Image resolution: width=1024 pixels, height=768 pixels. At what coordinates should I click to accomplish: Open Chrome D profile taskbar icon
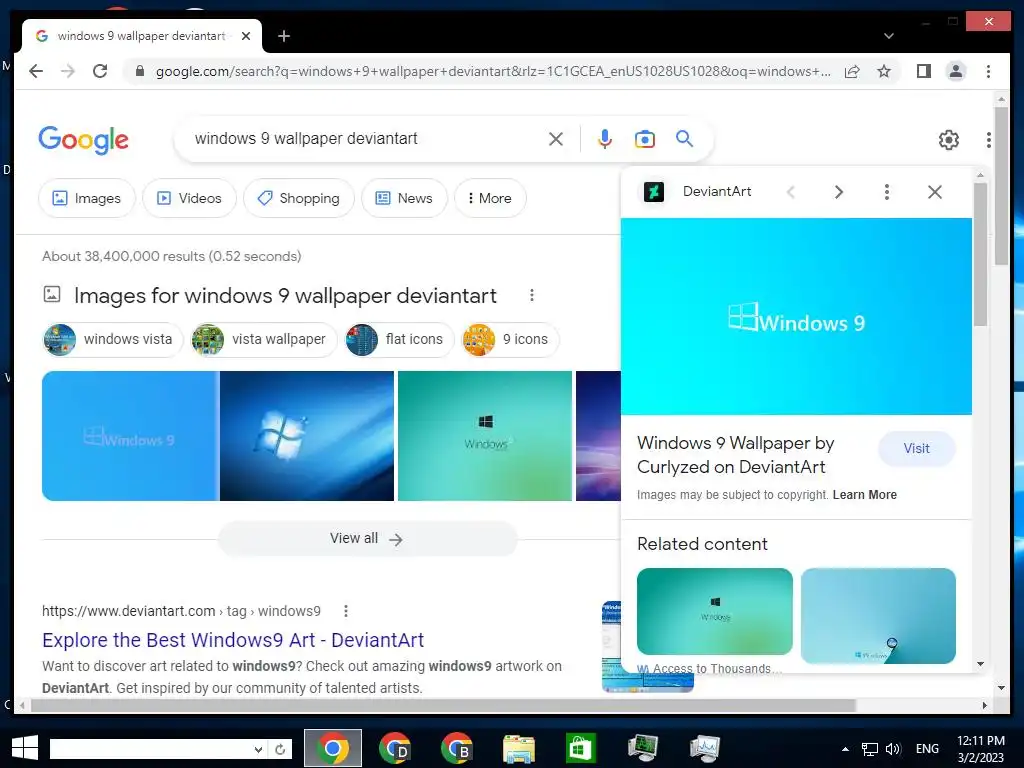394,748
